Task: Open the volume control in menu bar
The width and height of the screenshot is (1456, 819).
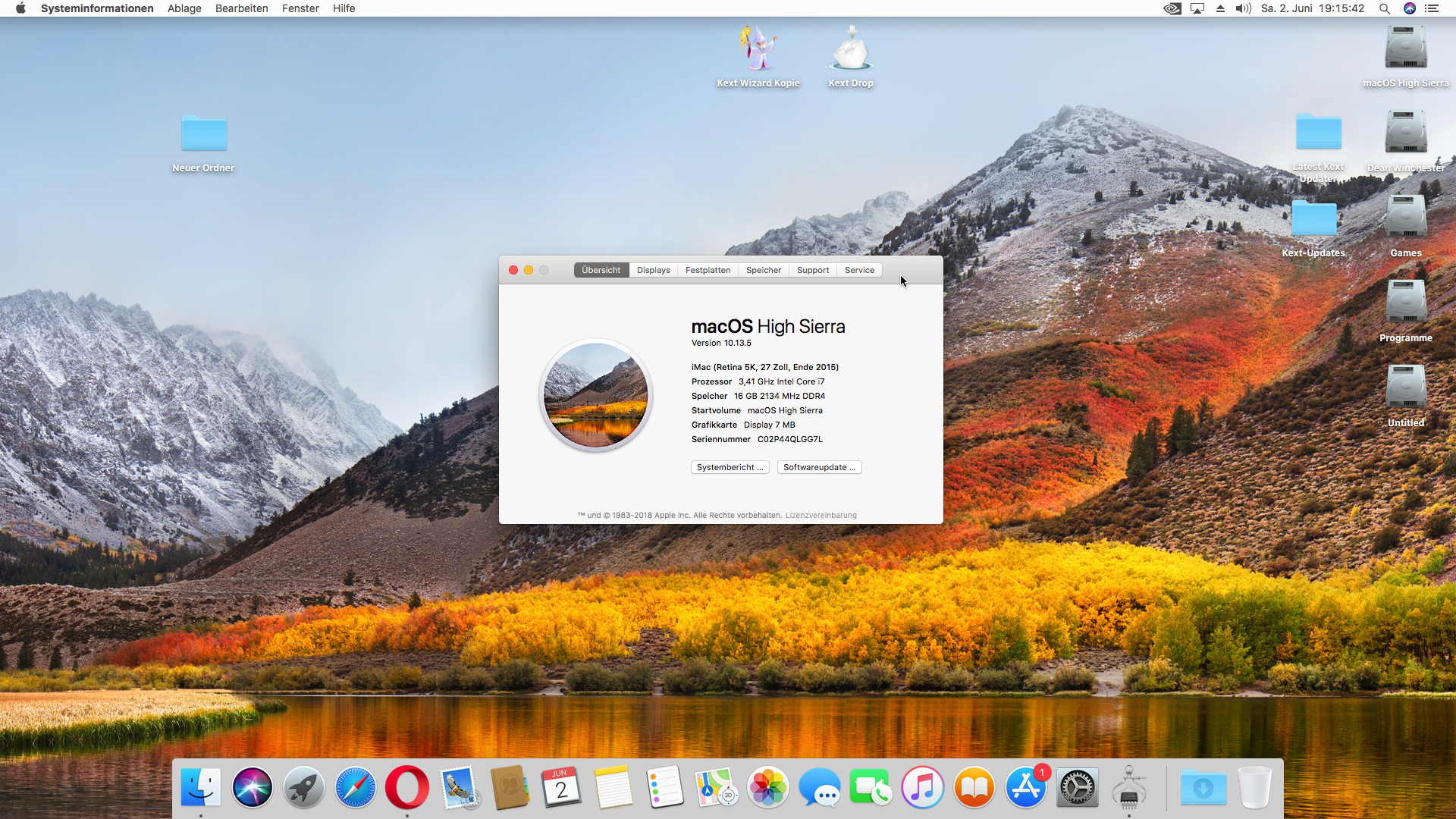Action: pos(1243,8)
